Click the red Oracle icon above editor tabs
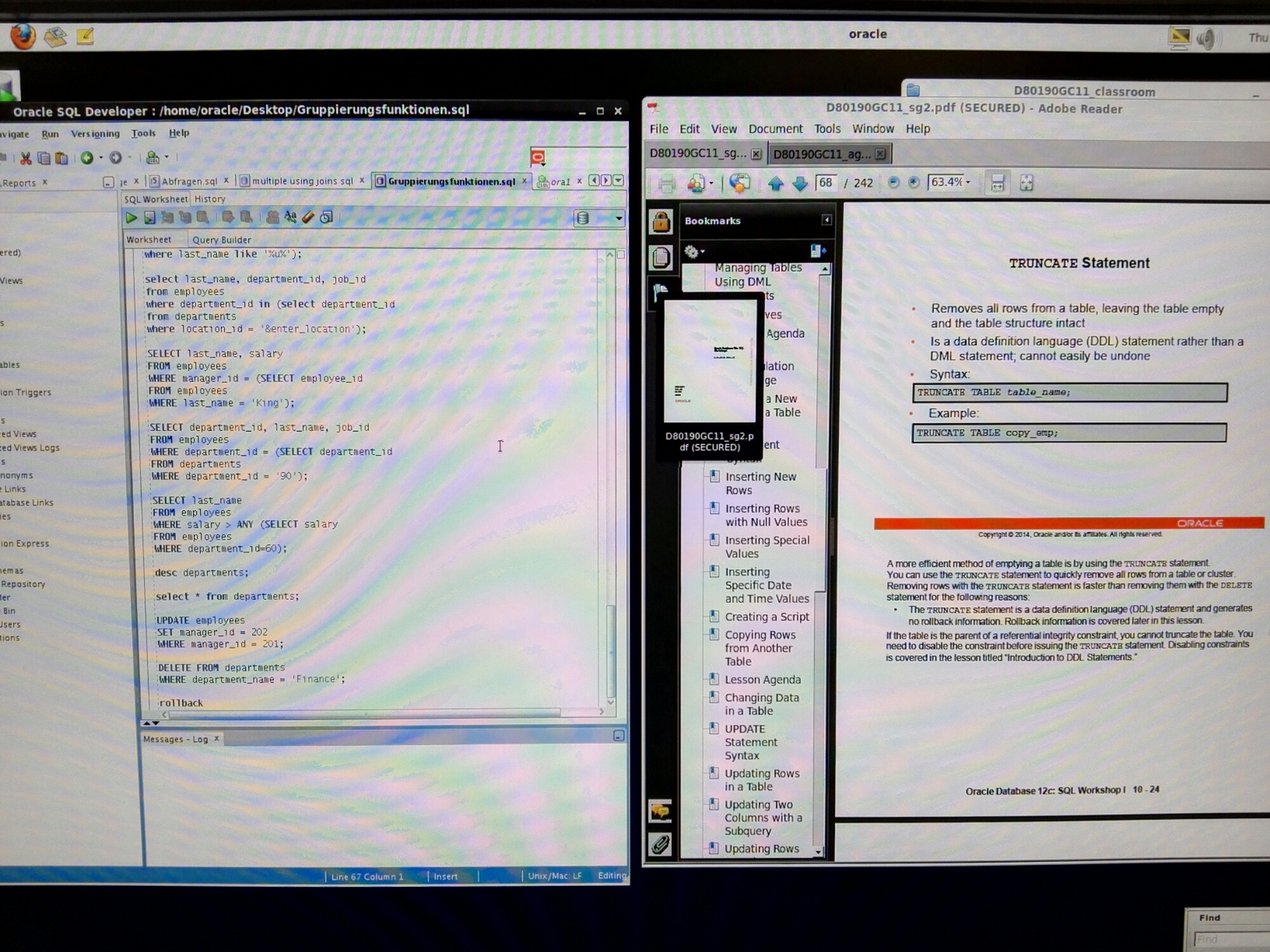This screenshot has height=952, width=1270. tap(538, 157)
